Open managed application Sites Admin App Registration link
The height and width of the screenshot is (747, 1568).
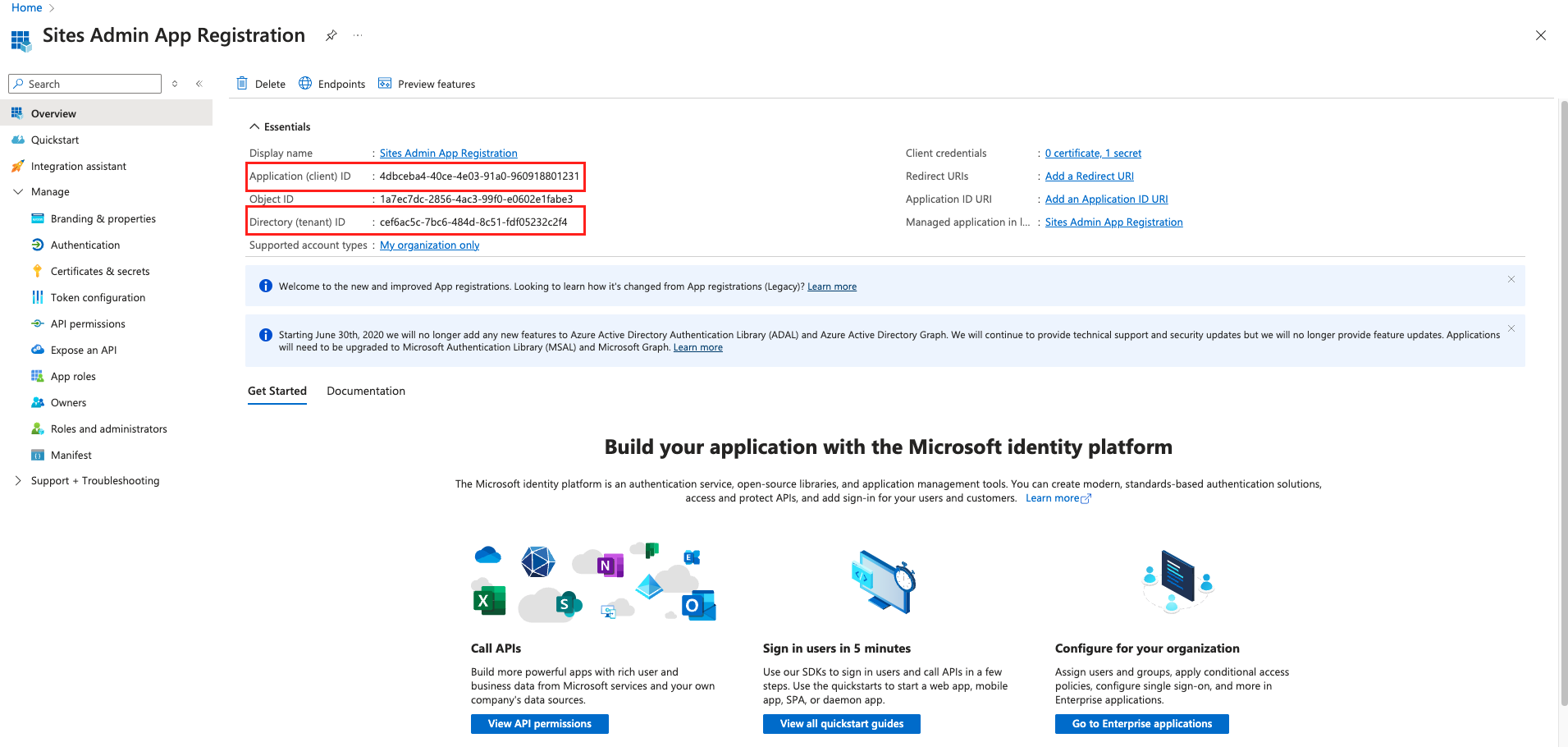[1113, 222]
